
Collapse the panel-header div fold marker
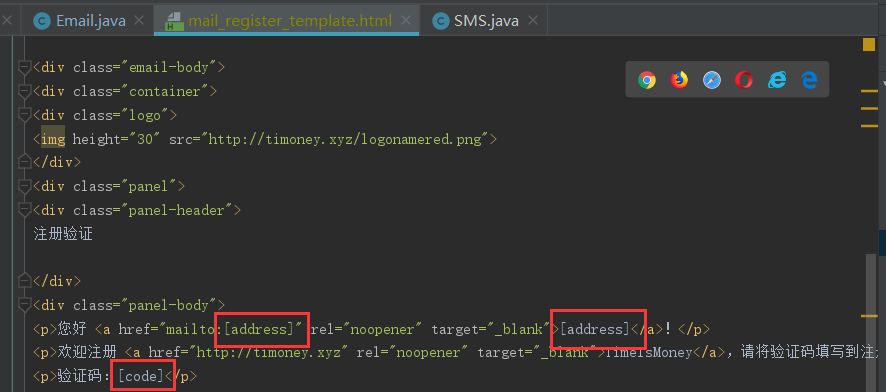click(24, 210)
